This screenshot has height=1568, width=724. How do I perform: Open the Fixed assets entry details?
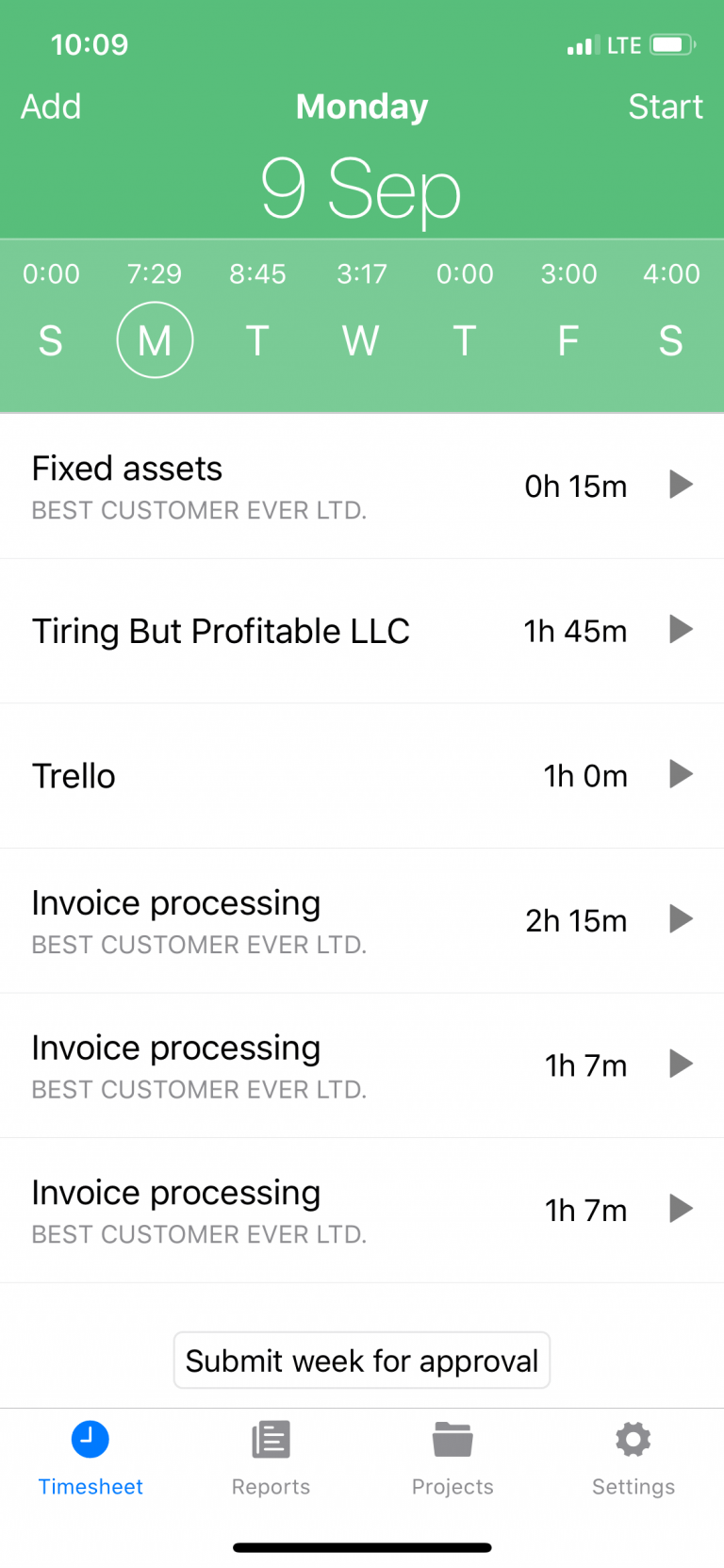click(362, 487)
